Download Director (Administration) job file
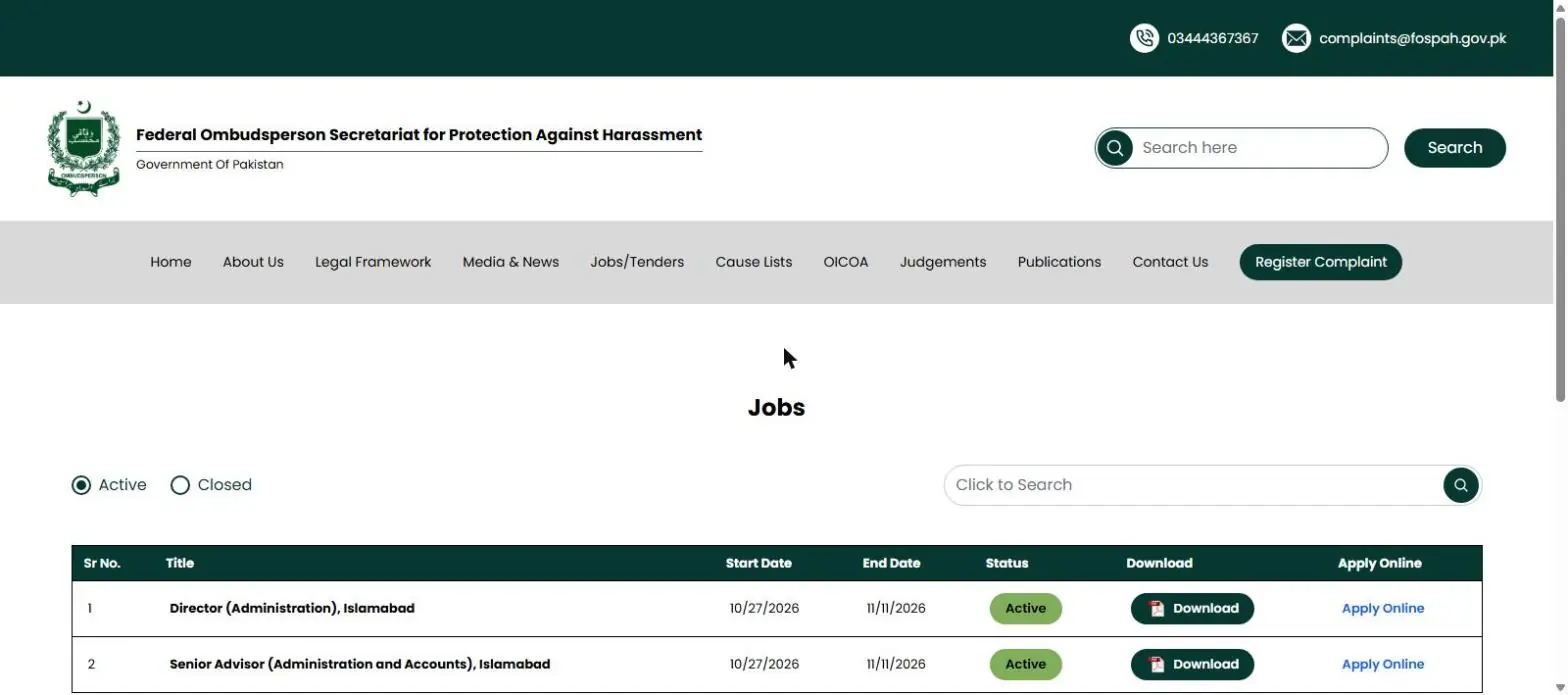The image size is (1568, 695). pos(1192,609)
